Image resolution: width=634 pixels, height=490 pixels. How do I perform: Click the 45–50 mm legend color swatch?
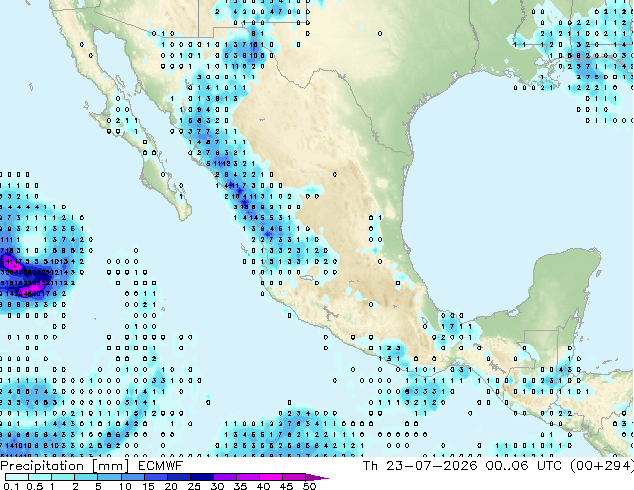pyautogui.click(x=294, y=477)
